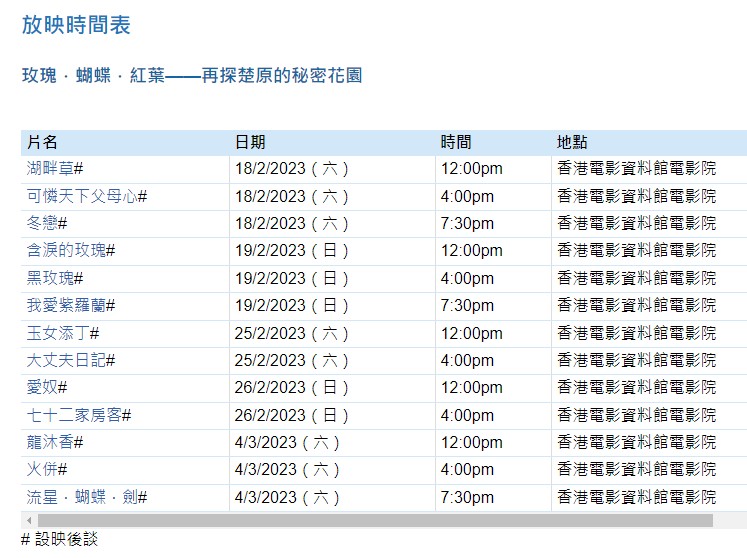
Task: Click the 七十二家房客 film link
Action: (x=74, y=415)
